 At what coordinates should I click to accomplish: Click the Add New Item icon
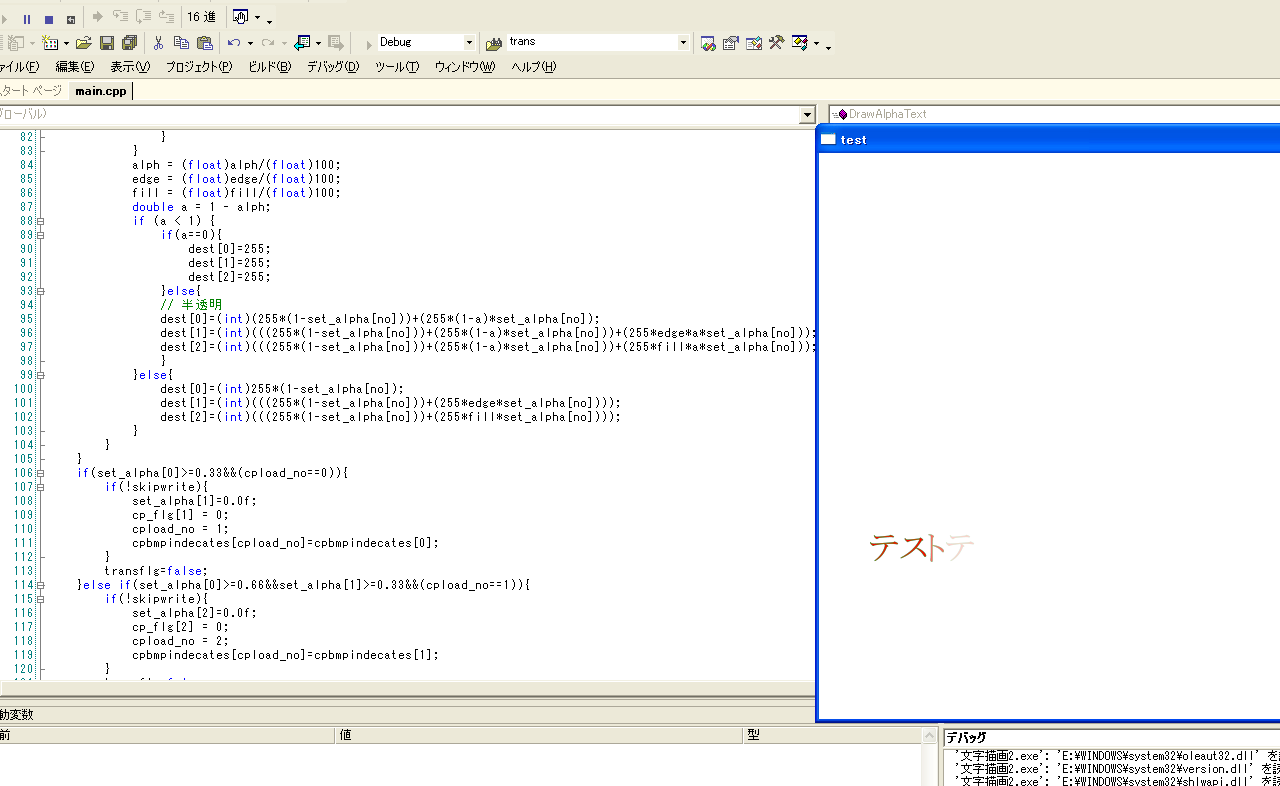50,43
